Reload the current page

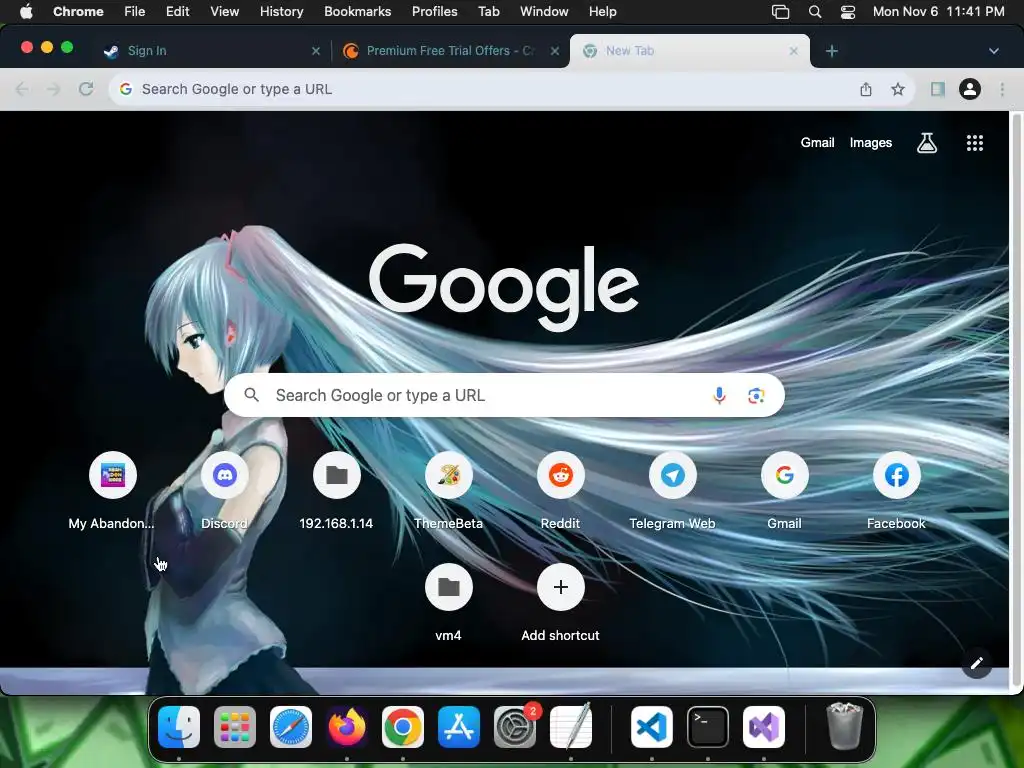point(86,89)
